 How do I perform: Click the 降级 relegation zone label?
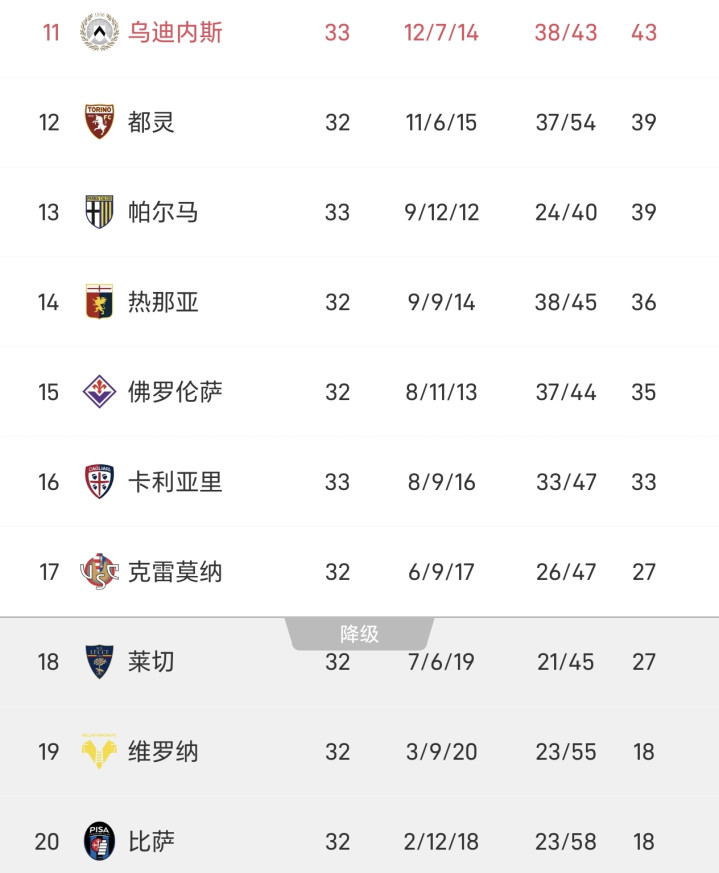click(359, 634)
